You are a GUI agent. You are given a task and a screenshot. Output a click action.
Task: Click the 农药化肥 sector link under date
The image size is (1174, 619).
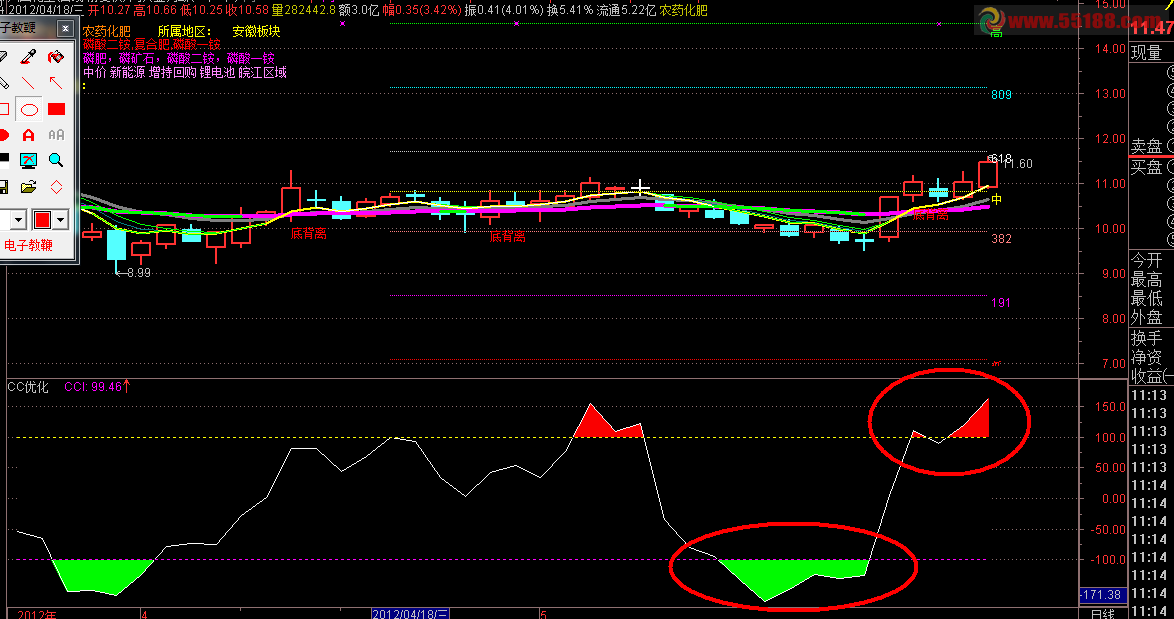(x=106, y=31)
